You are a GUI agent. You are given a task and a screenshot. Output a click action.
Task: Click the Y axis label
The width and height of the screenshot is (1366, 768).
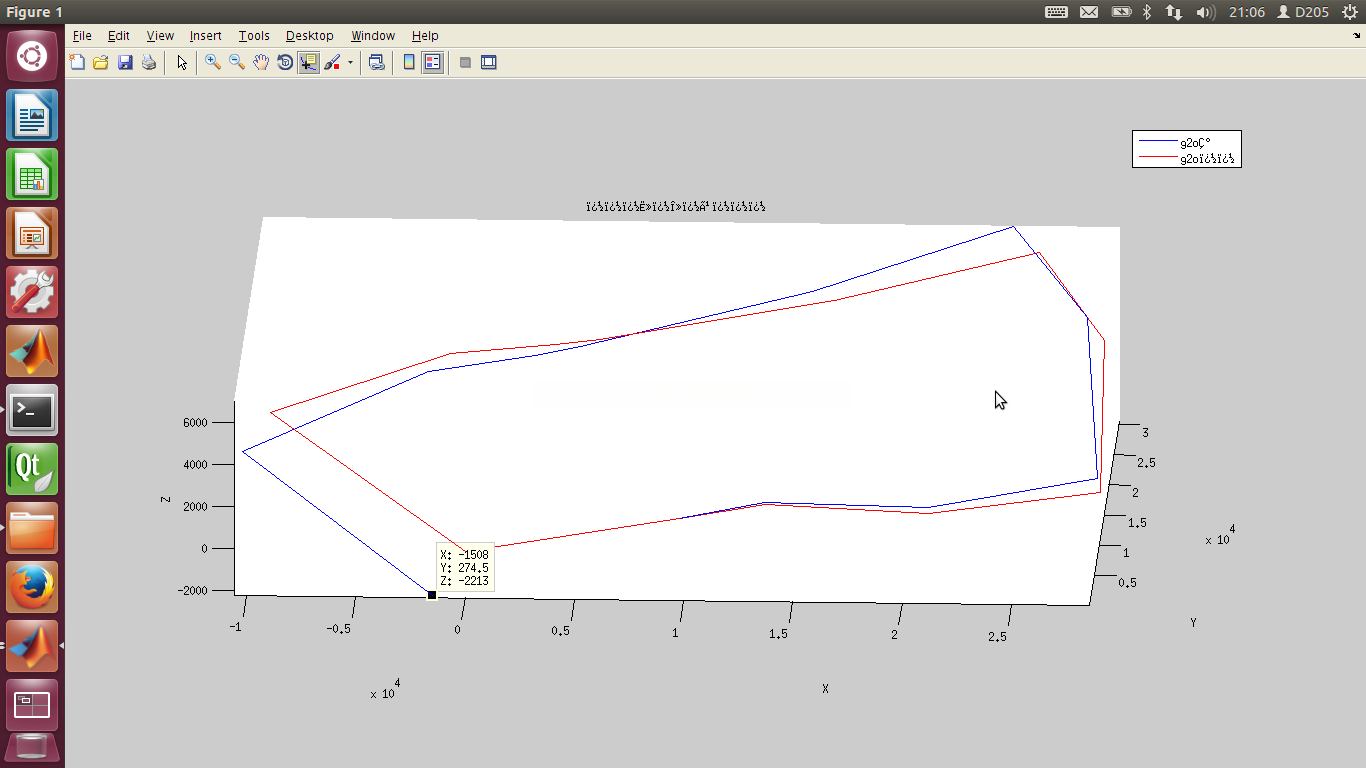(x=1193, y=622)
